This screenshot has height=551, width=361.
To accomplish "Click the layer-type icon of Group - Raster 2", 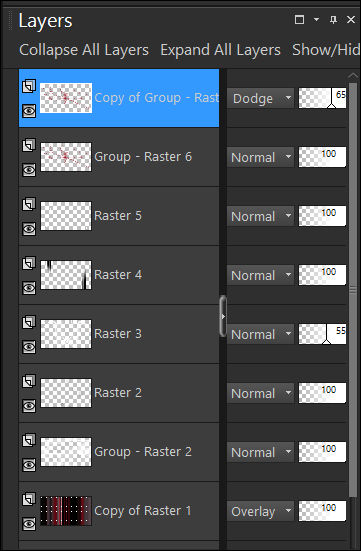I will coord(29,440).
